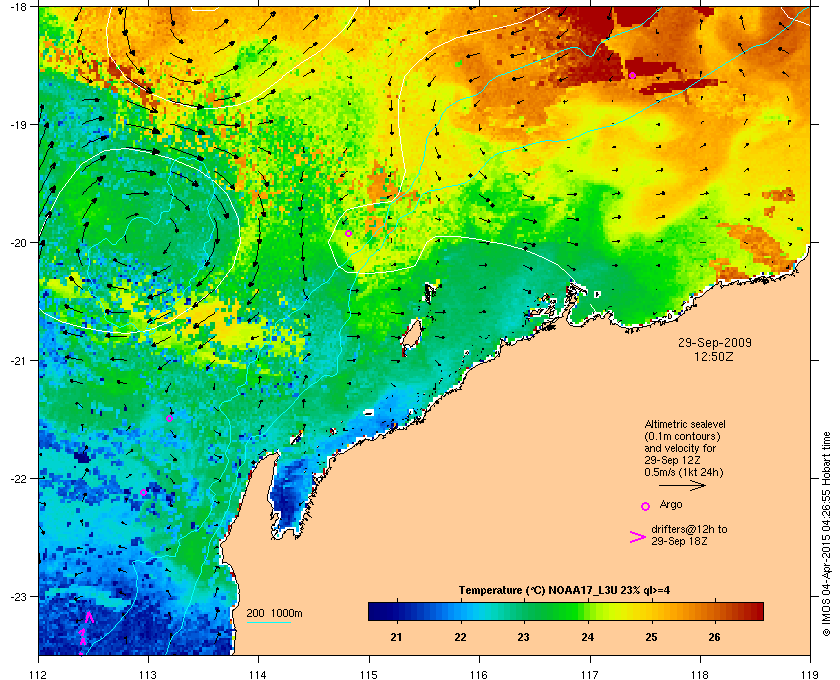This screenshot has height=680, width=840.
Task: Click colorbar tick label 22
Action: (x=460, y=637)
